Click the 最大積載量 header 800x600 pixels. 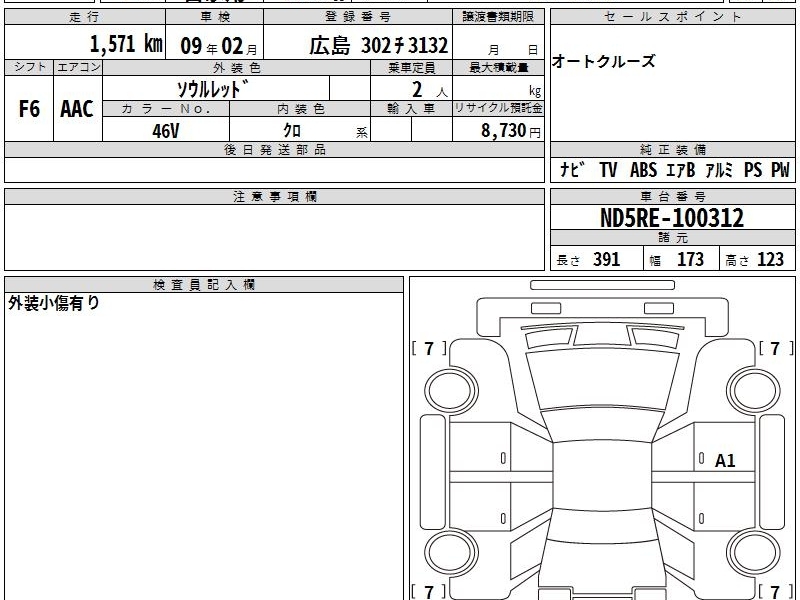tap(498, 68)
